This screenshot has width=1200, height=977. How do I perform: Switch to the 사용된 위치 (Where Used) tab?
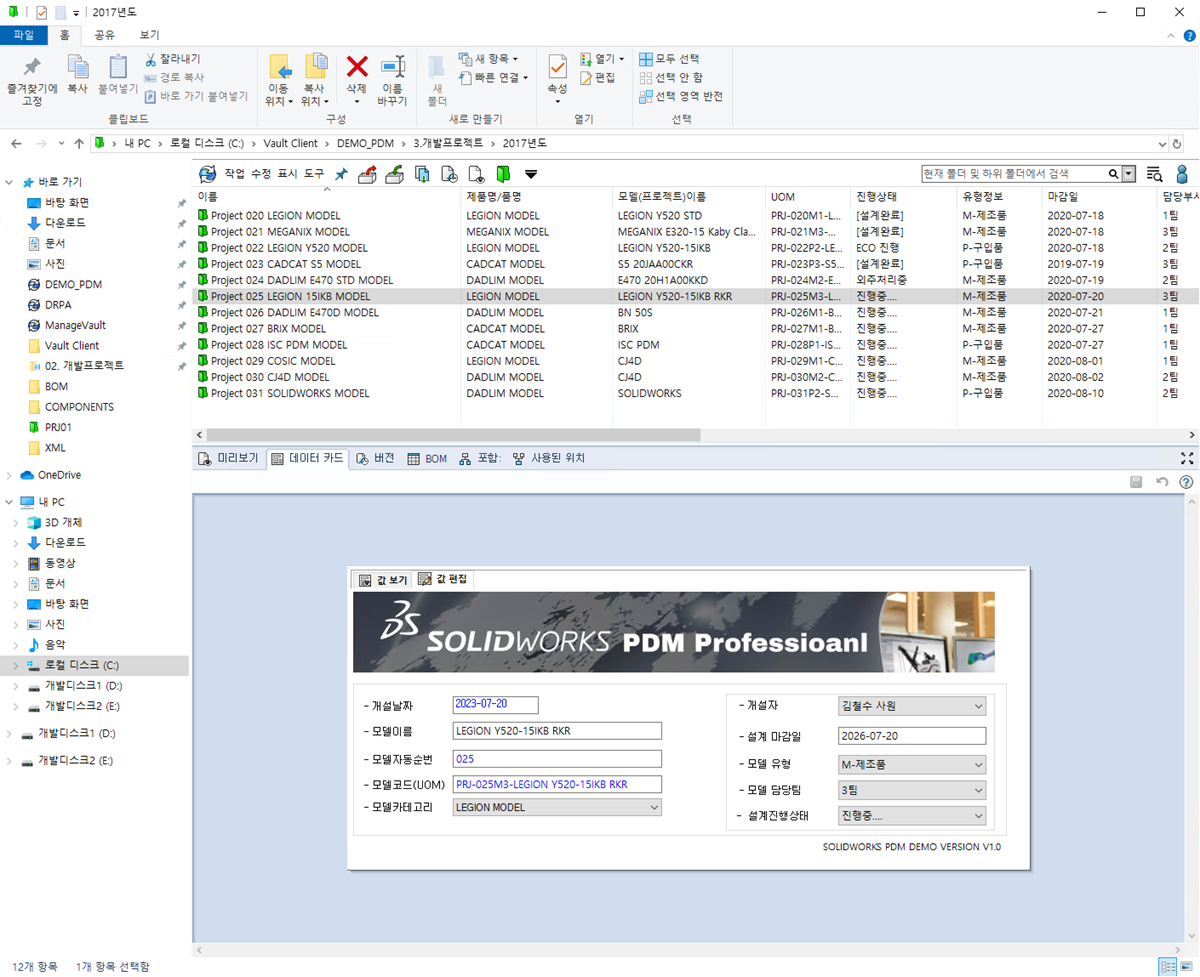point(548,458)
